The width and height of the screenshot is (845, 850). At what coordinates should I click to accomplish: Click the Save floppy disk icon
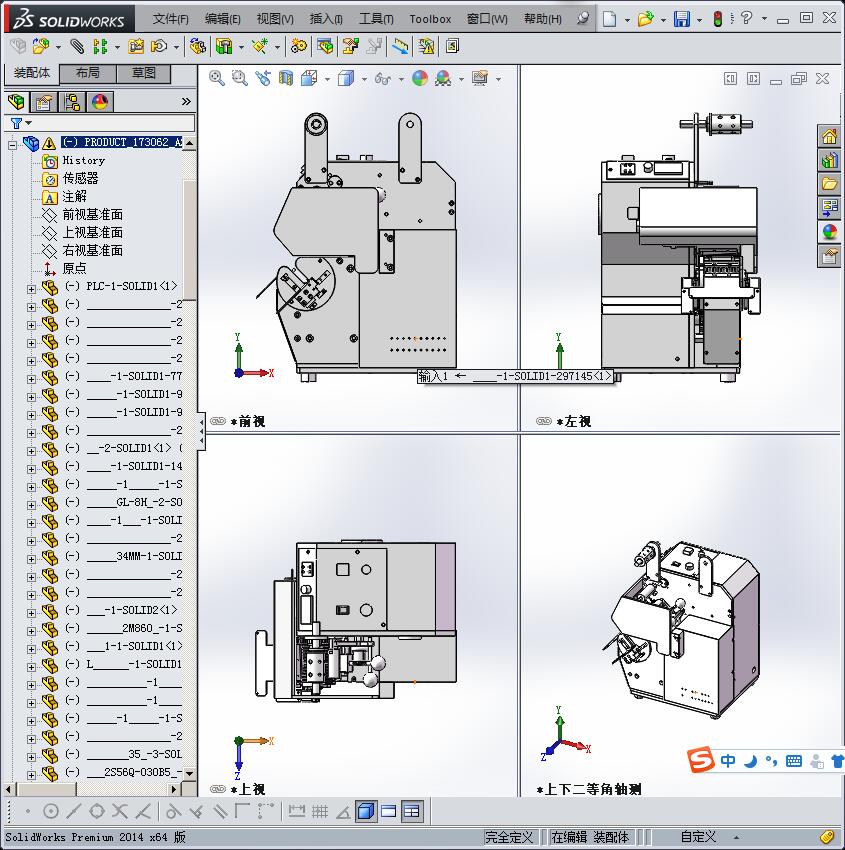pyautogui.click(x=681, y=19)
